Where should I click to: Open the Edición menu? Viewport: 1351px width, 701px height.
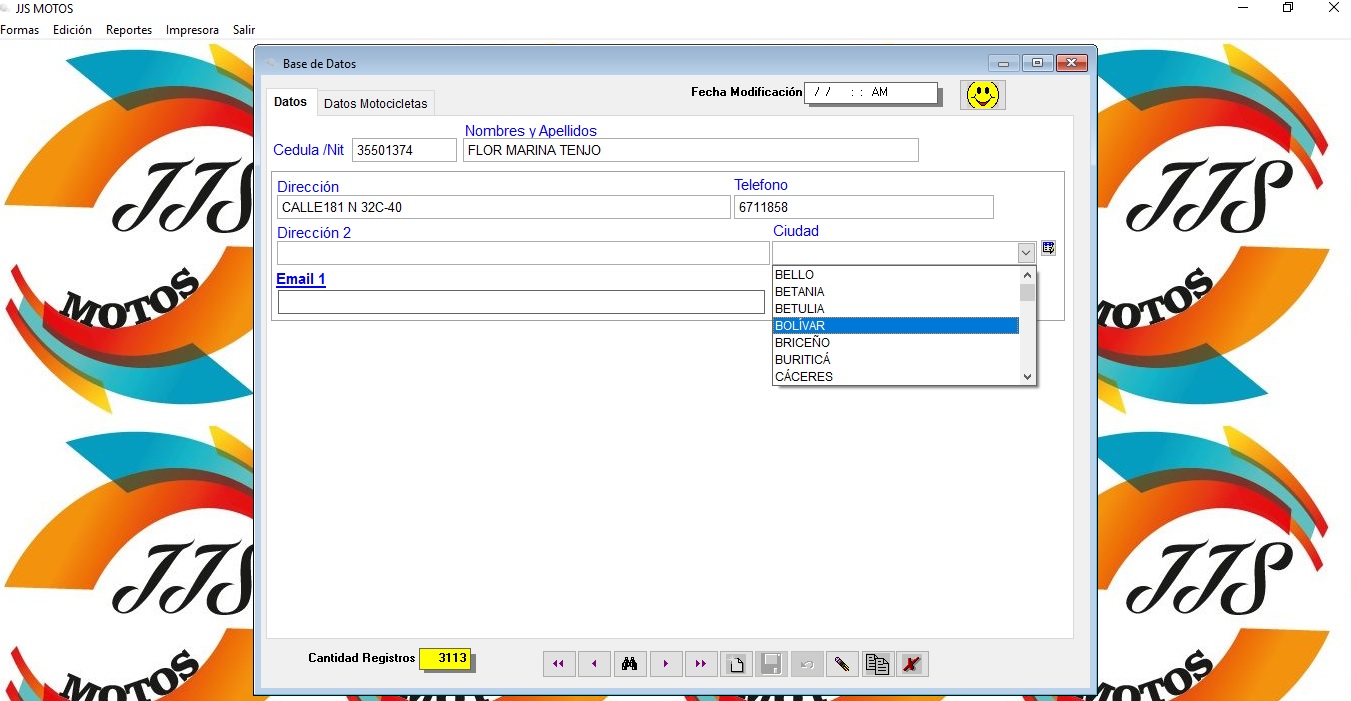pyautogui.click(x=72, y=30)
